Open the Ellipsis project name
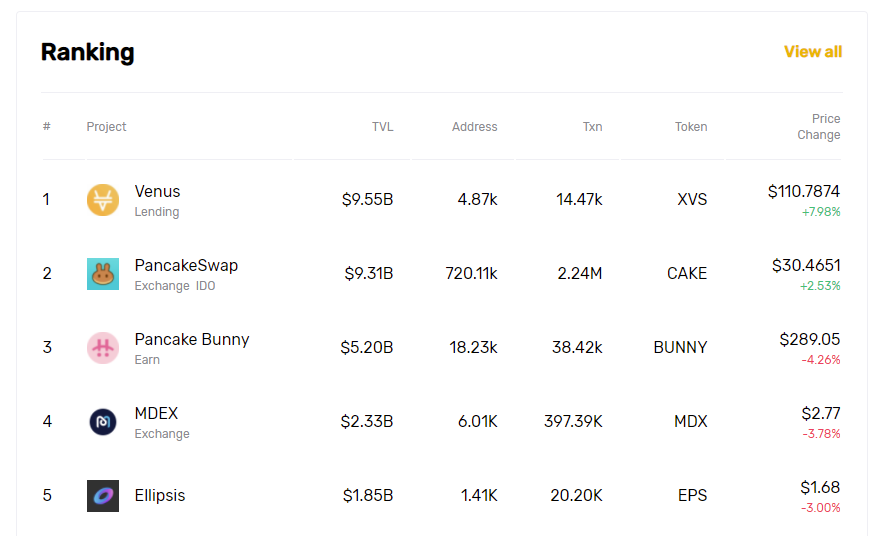This screenshot has width=882, height=536. pyautogui.click(x=160, y=496)
